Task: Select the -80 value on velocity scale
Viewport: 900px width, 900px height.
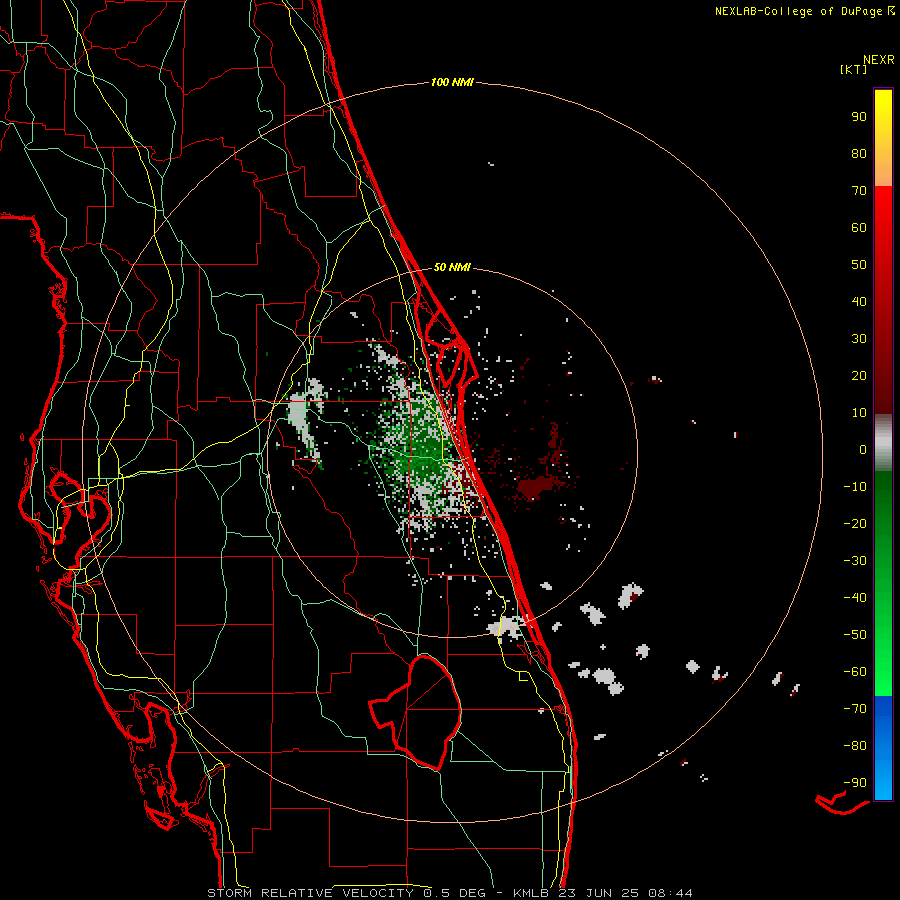Action: tap(855, 746)
